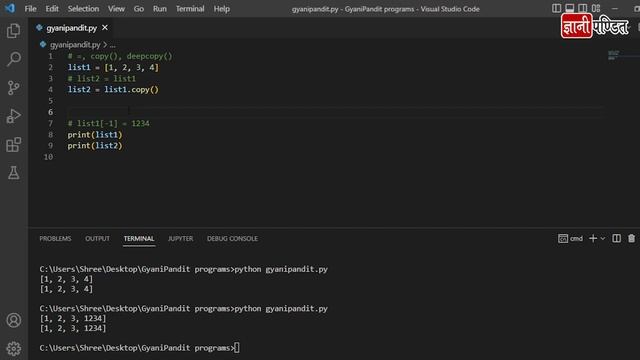The width and height of the screenshot is (640, 360).
Task: Open the Run menu
Action: [160, 9]
